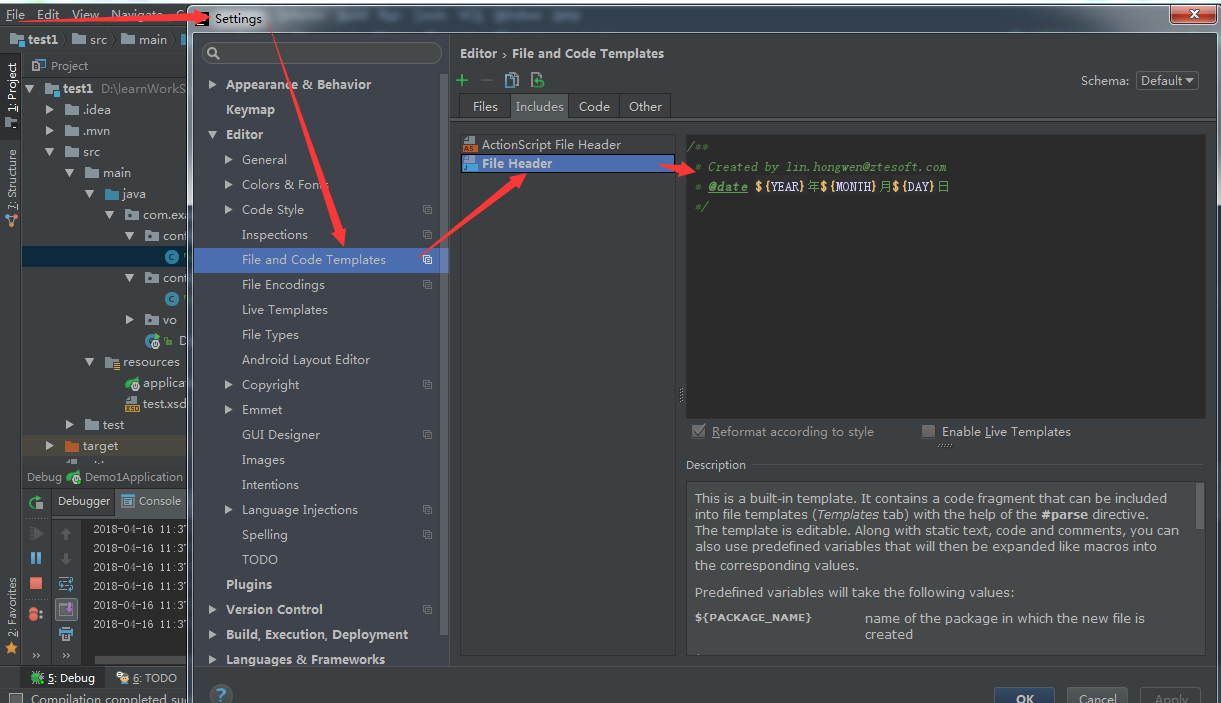Click the target folder icon
Viewport: 1221px width, 703px height.
pyautogui.click(x=72, y=446)
